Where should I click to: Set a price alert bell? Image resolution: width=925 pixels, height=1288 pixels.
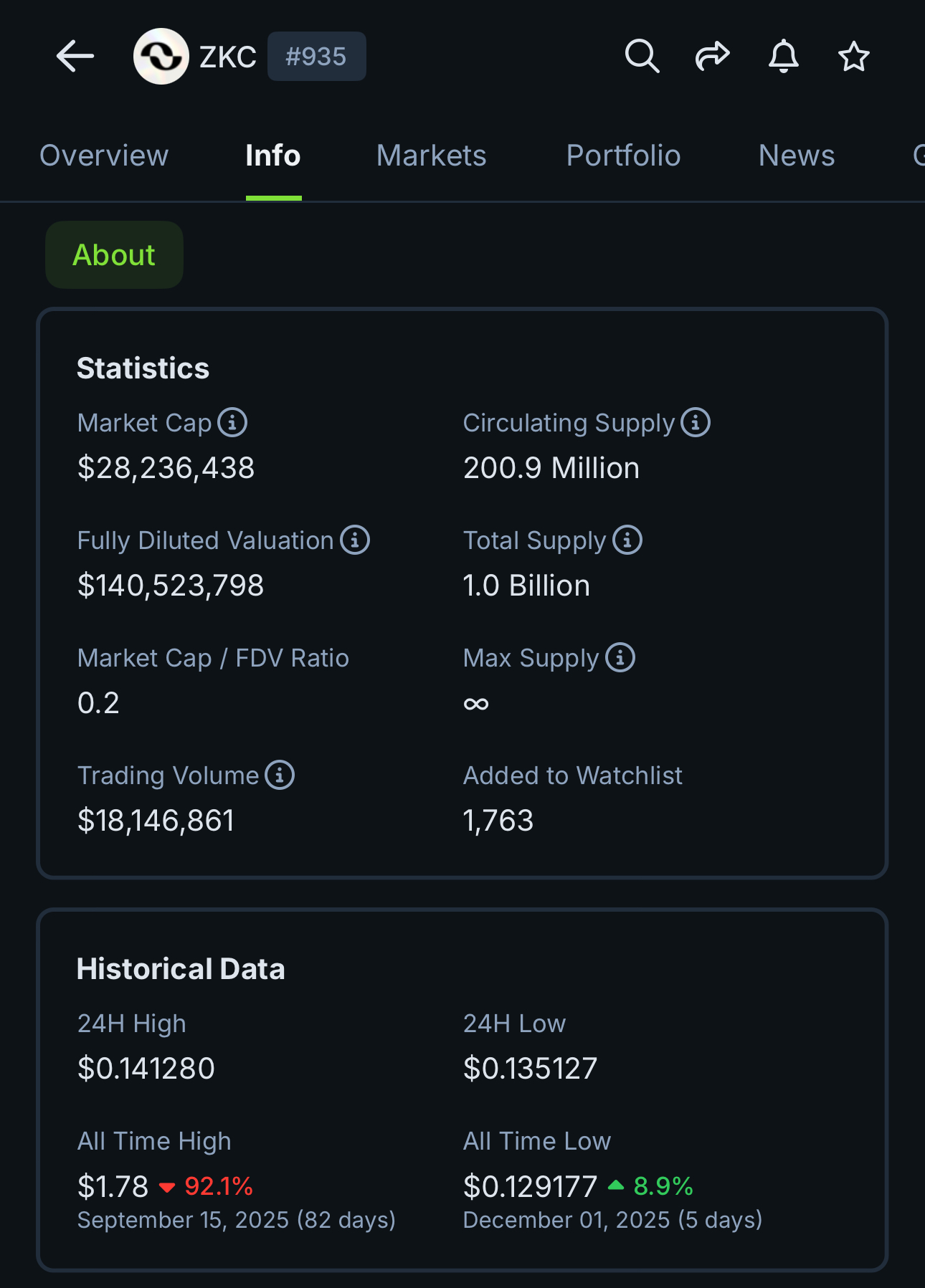click(x=783, y=56)
